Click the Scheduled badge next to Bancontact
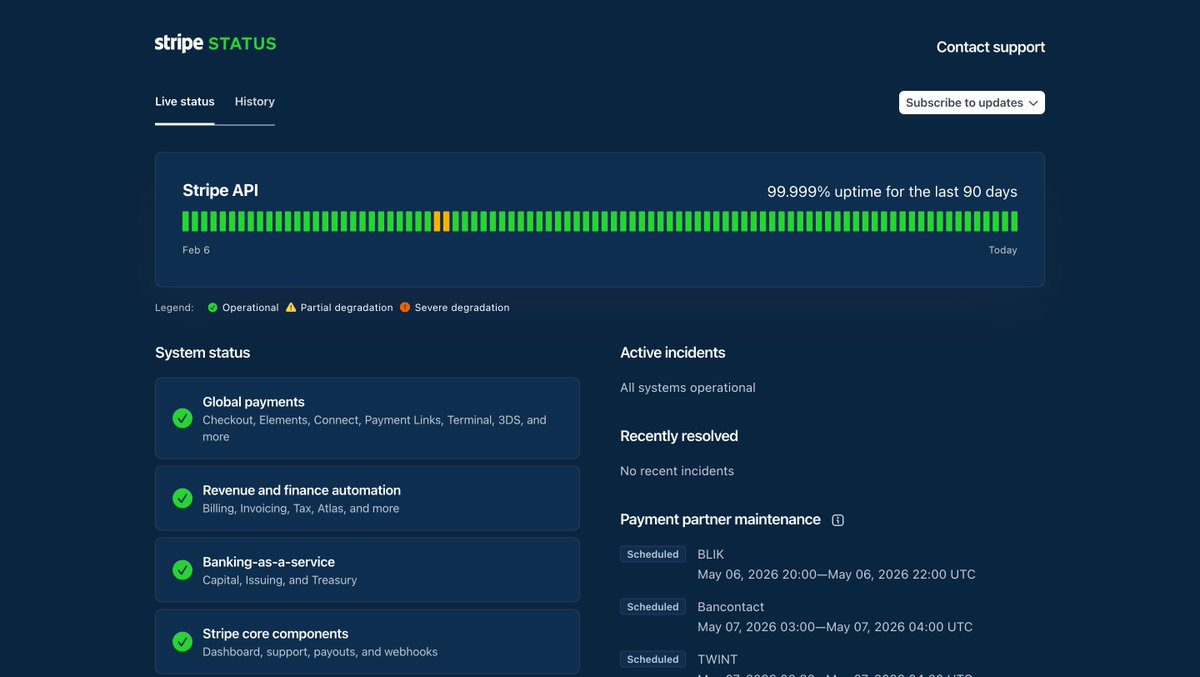 coord(653,607)
